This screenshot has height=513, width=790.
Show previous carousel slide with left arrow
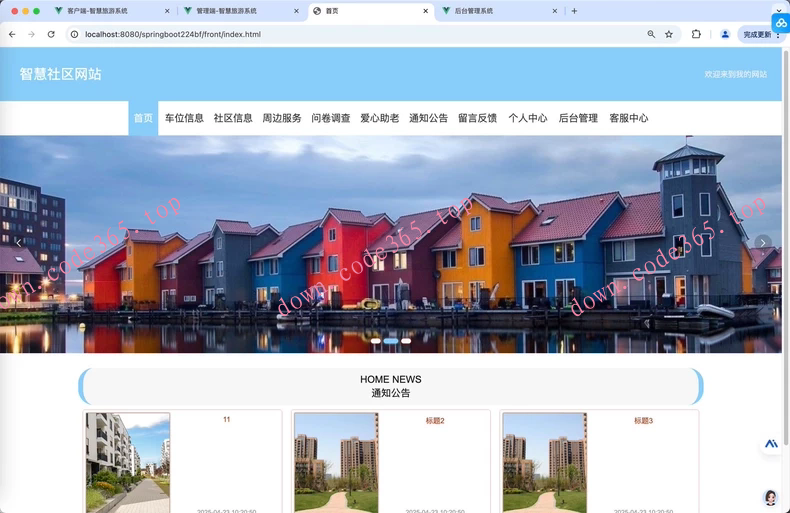tap(18, 243)
